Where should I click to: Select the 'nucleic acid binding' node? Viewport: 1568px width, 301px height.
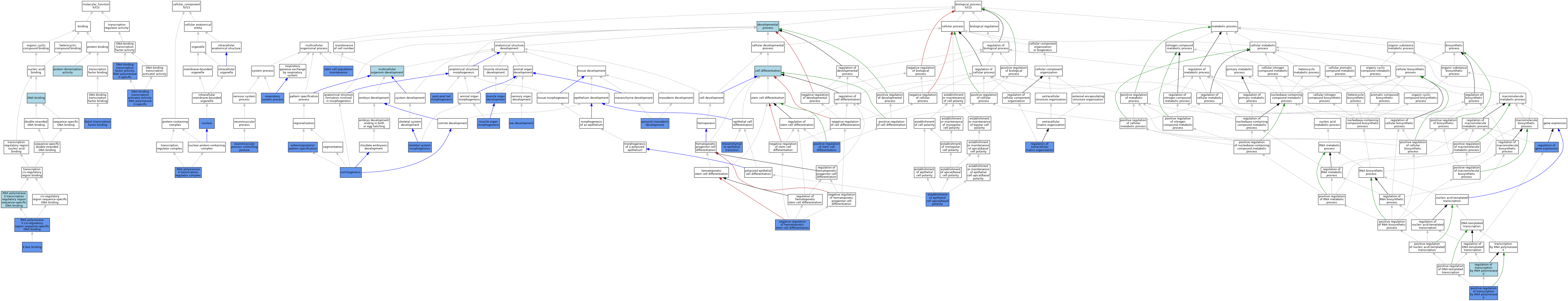point(36,71)
